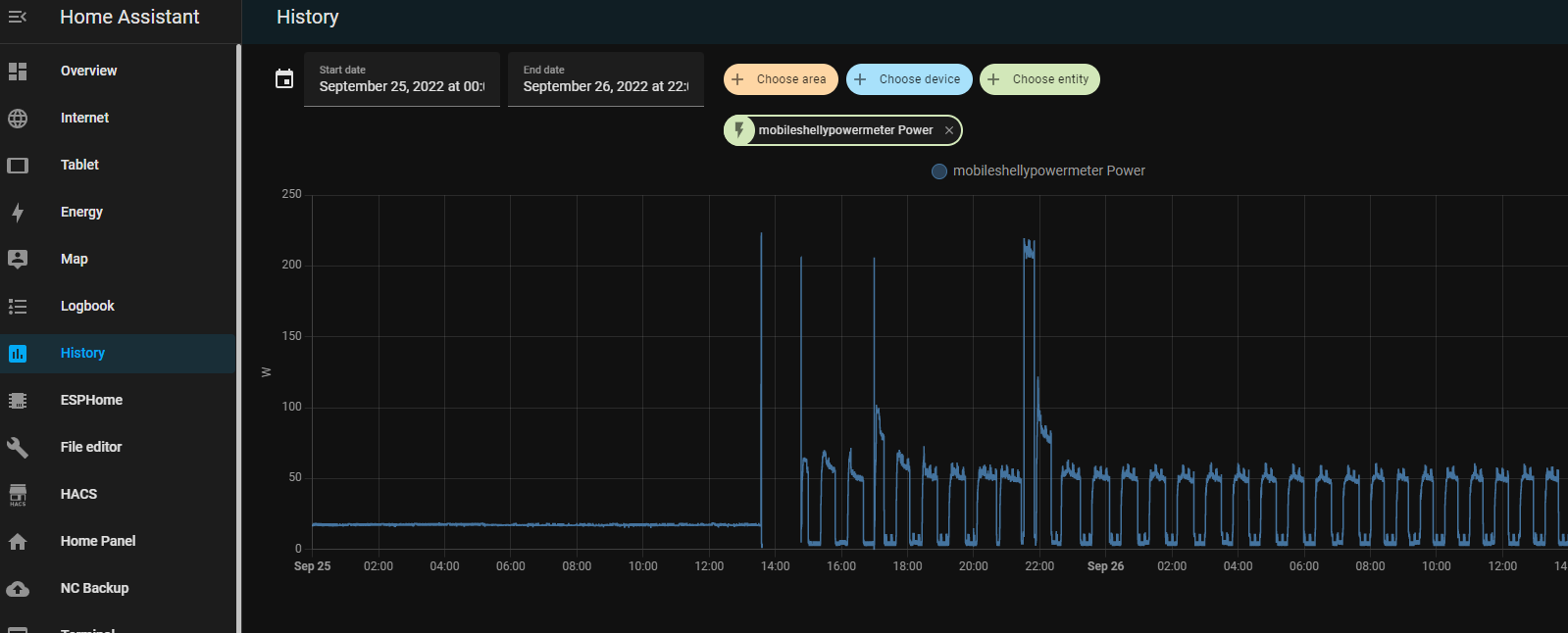Click the sidebar vertical scrollbar
Image resolution: width=1568 pixels, height=633 pixels.
[x=238, y=338]
